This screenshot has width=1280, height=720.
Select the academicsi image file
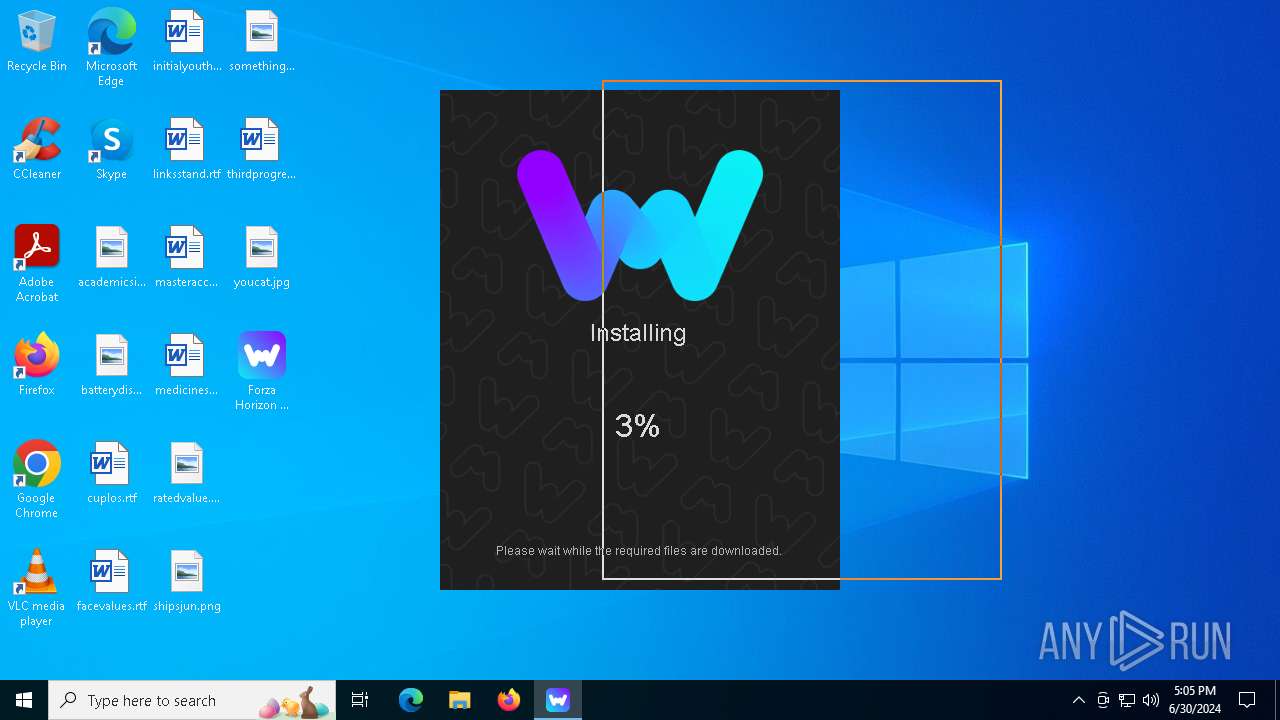coord(112,257)
